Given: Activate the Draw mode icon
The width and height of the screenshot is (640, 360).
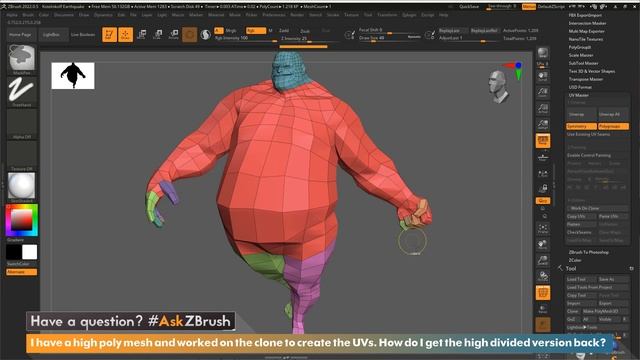Looking at the screenshot, I should click(125, 35).
